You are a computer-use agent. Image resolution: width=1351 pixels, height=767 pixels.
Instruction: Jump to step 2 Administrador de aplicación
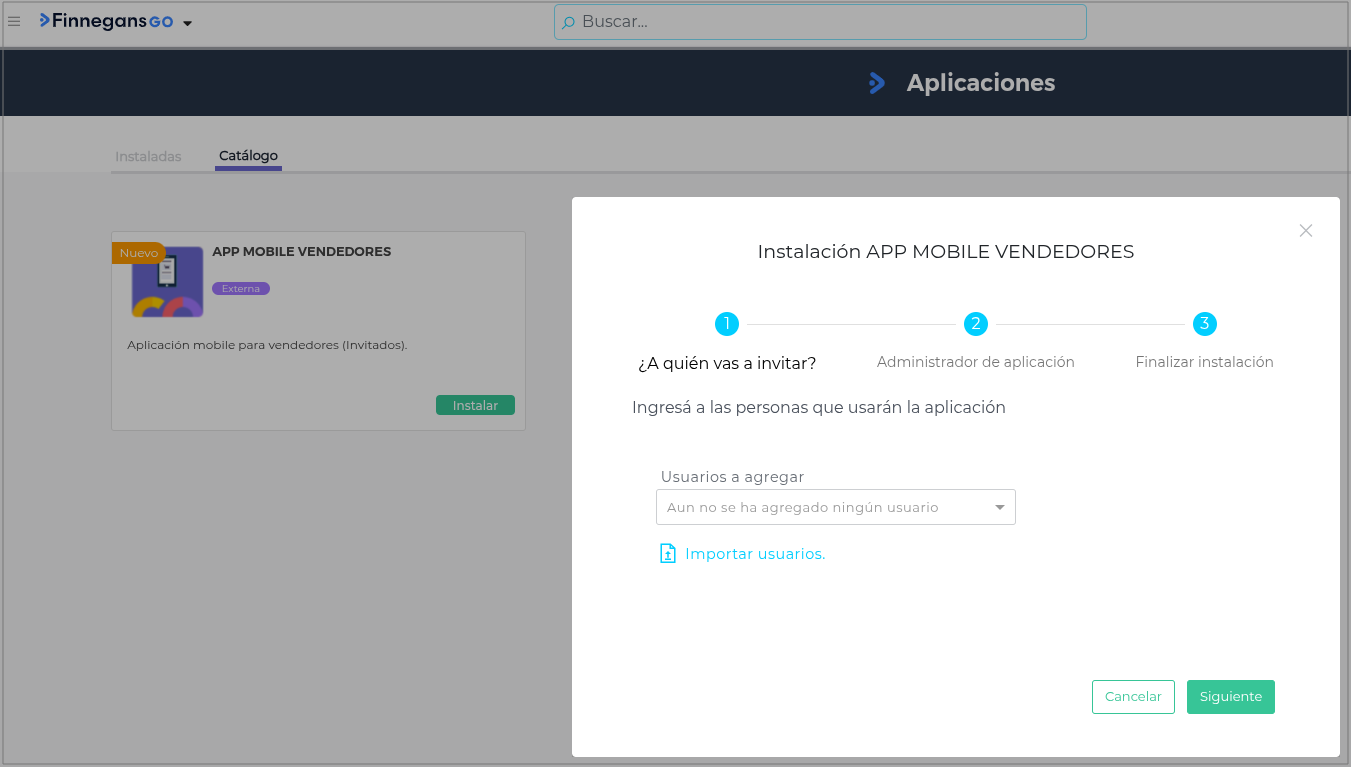point(975,324)
